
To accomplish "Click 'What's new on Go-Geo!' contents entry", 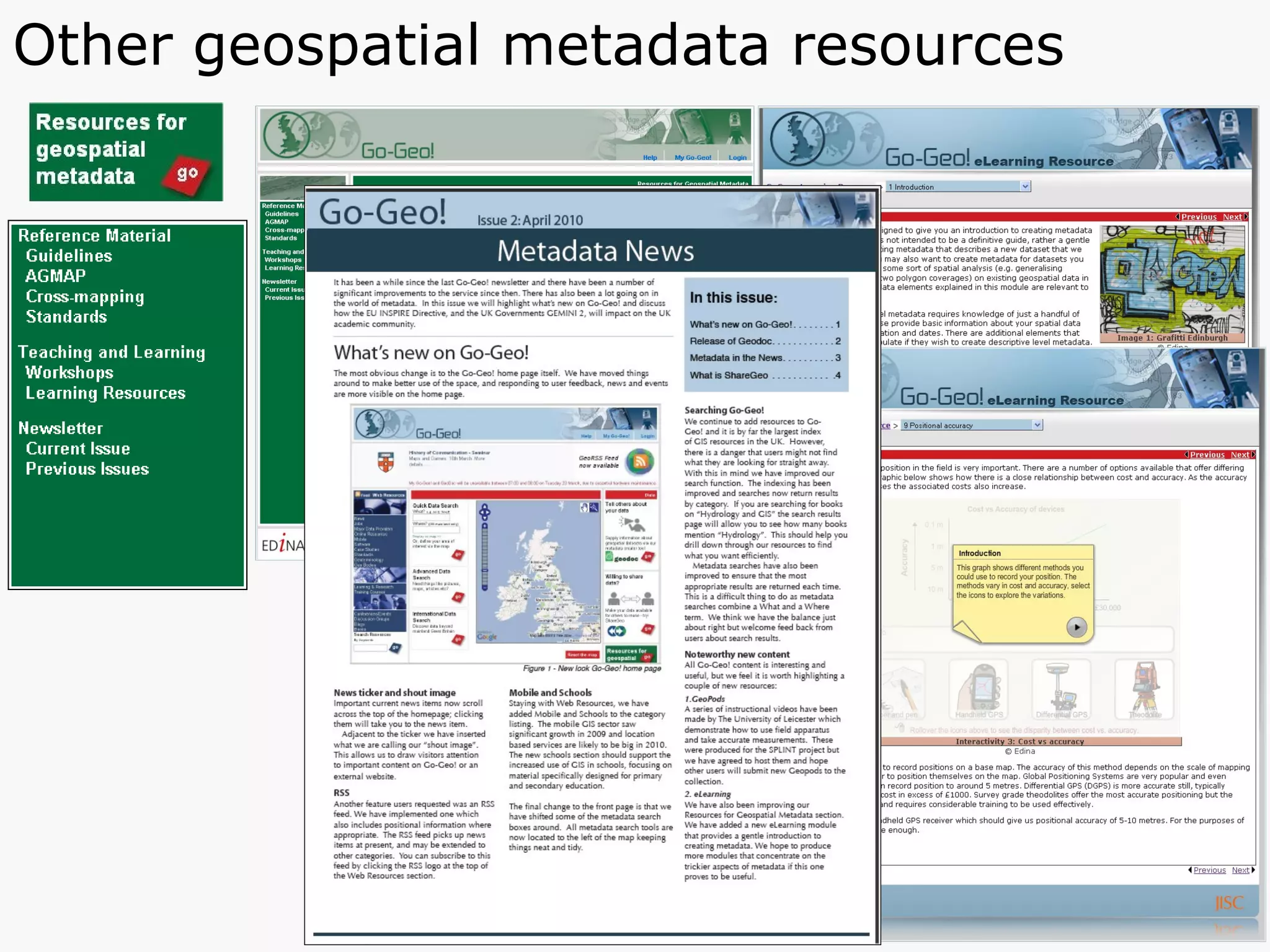I will pos(765,324).
